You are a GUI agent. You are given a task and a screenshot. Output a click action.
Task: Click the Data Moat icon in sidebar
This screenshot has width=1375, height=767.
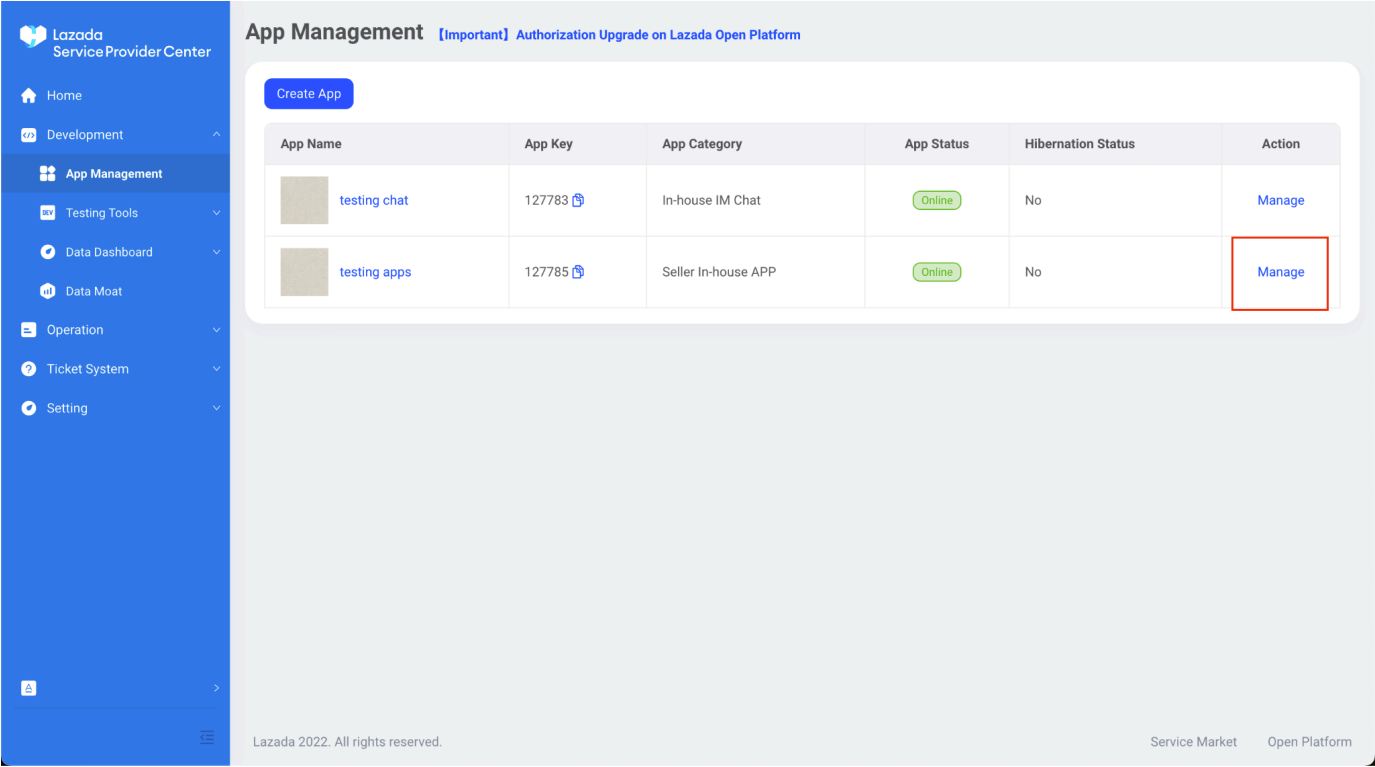tap(47, 291)
